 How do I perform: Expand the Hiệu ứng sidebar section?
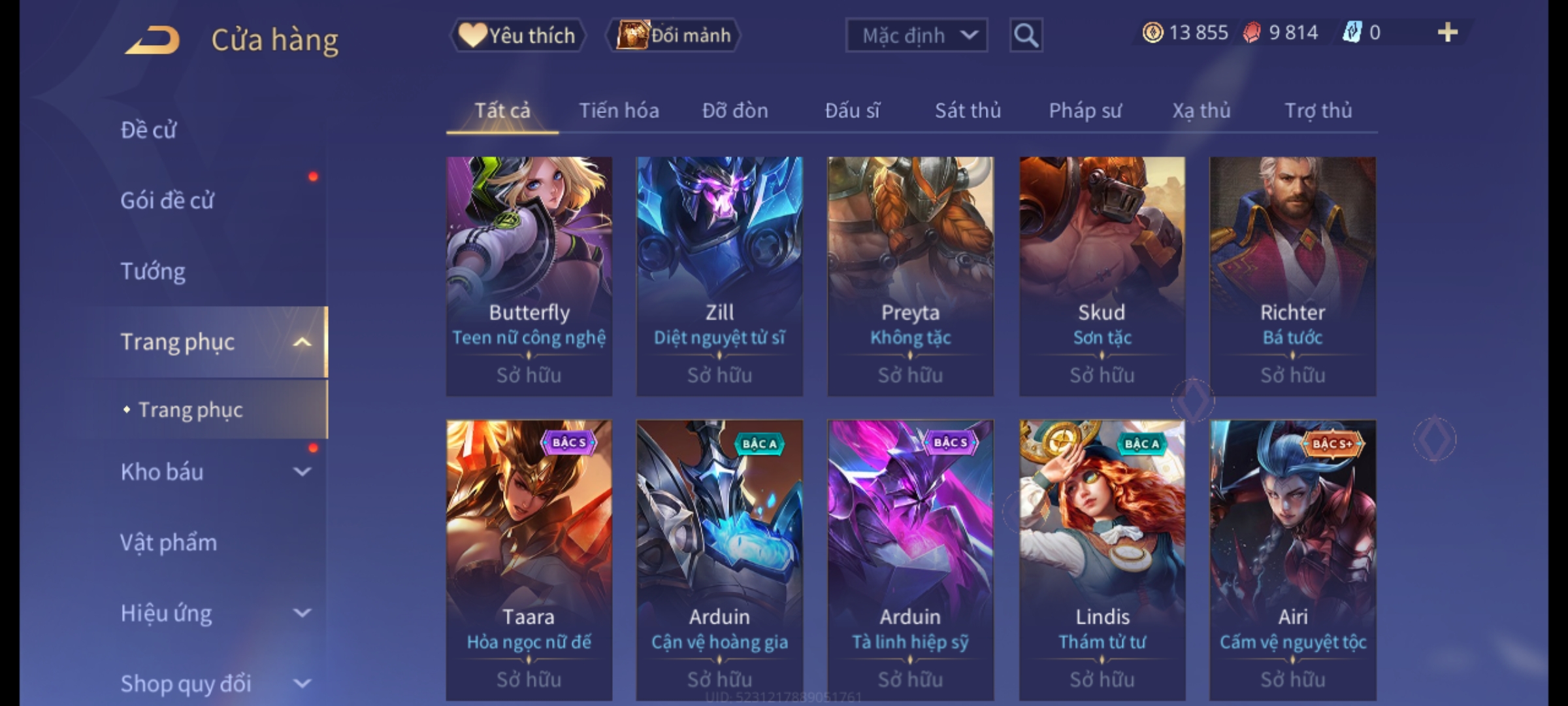302,613
